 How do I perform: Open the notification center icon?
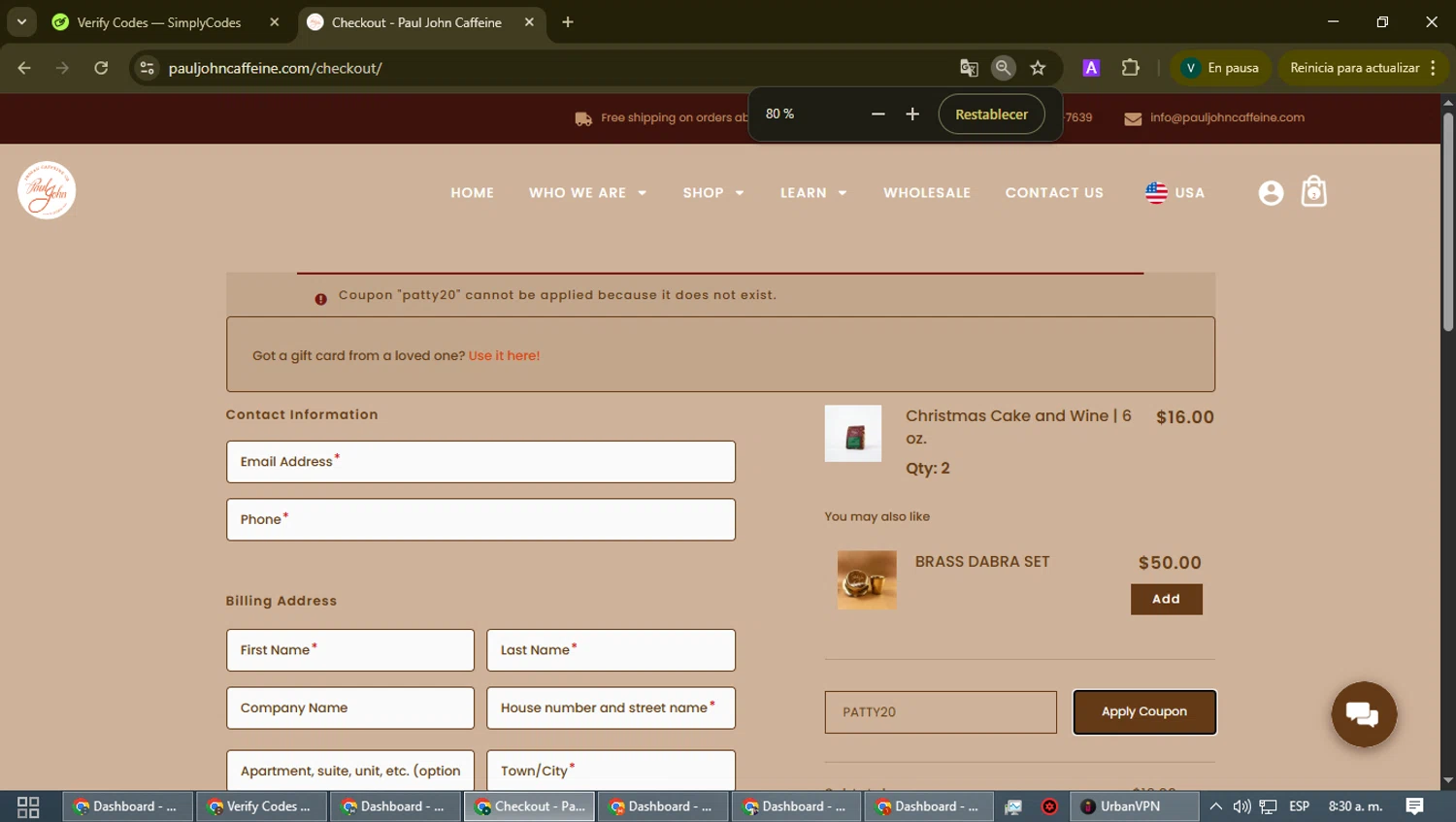pyautogui.click(x=1414, y=806)
